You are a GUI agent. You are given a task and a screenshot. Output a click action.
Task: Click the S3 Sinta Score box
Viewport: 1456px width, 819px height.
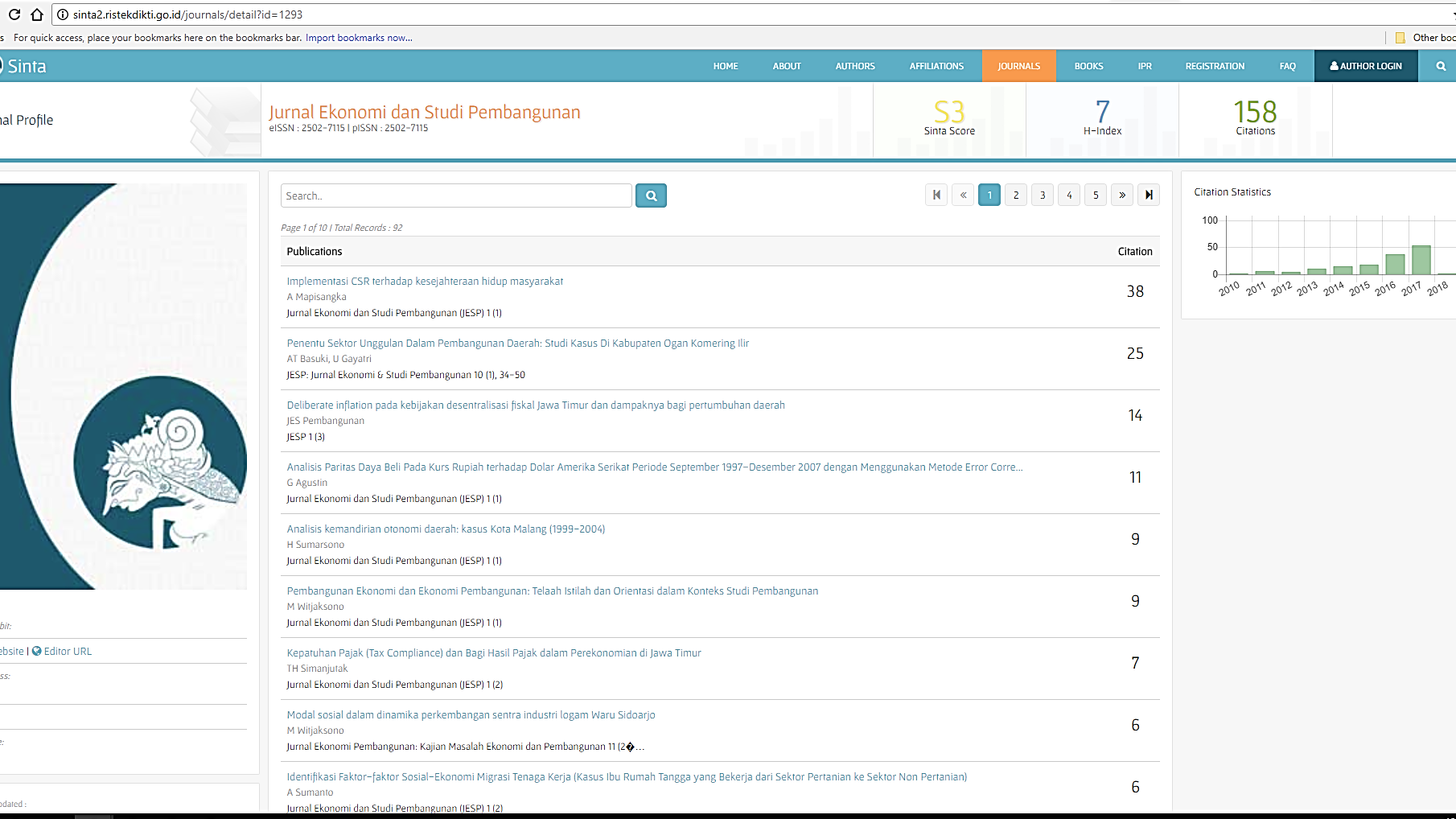click(x=949, y=119)
